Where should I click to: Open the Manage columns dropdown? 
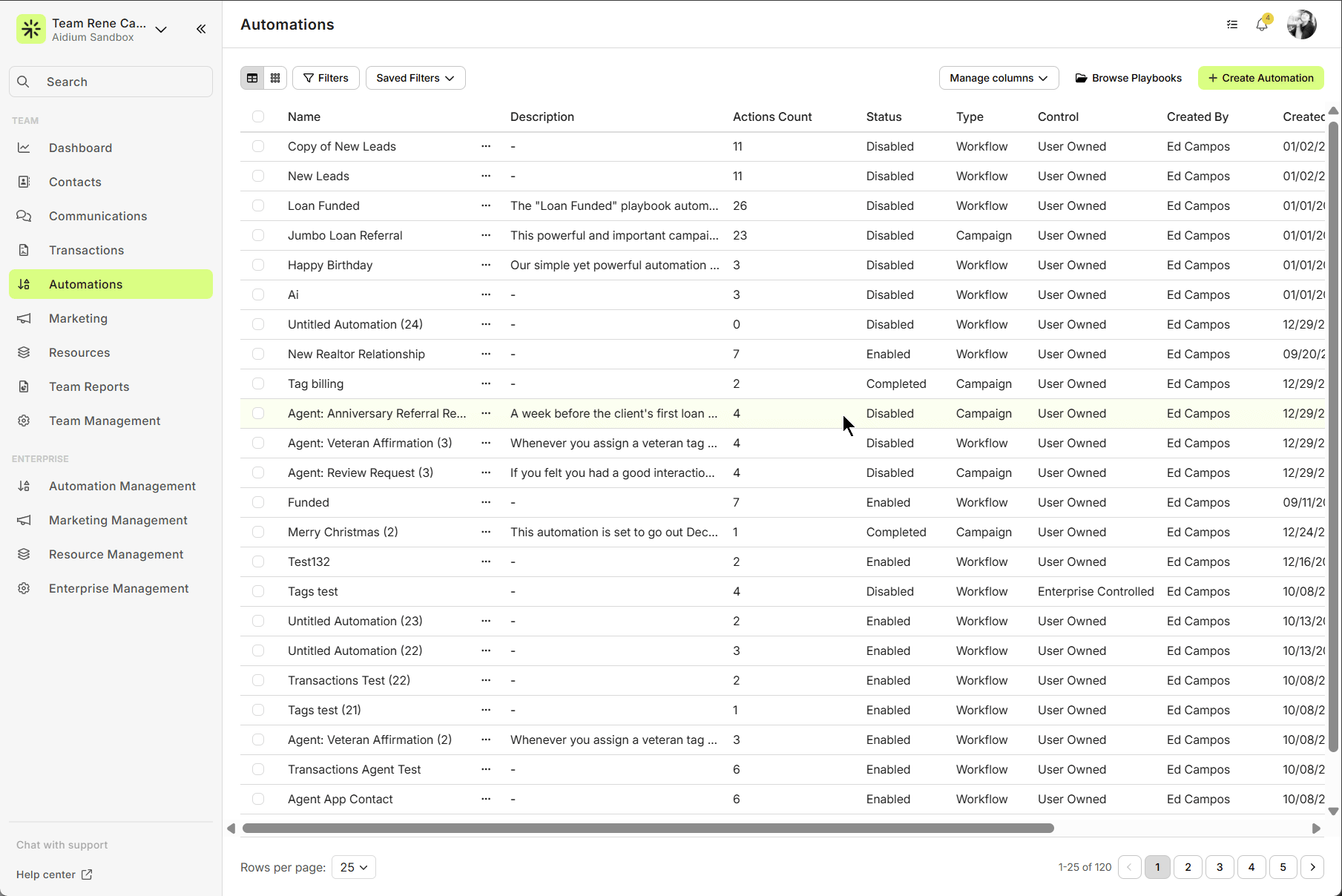[x=998, y=78]
